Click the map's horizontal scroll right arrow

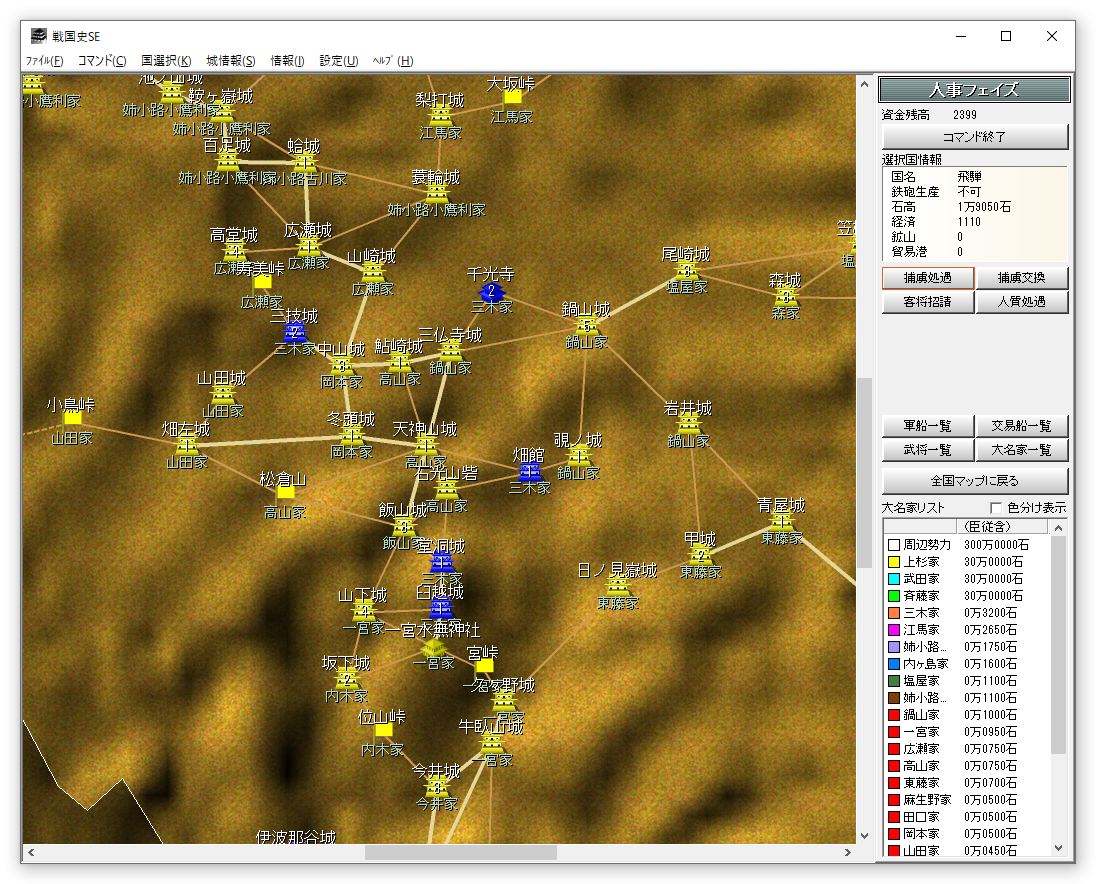[x=847, y=853]
